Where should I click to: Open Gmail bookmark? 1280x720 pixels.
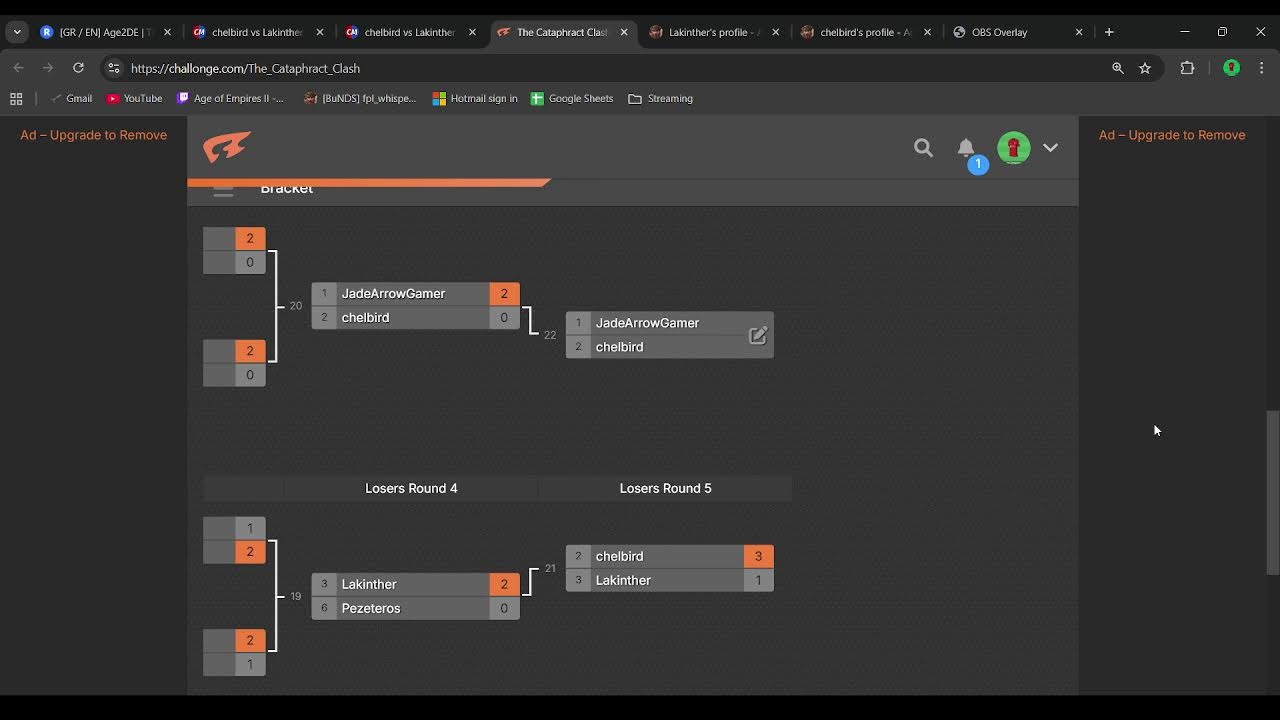point(71,98)
